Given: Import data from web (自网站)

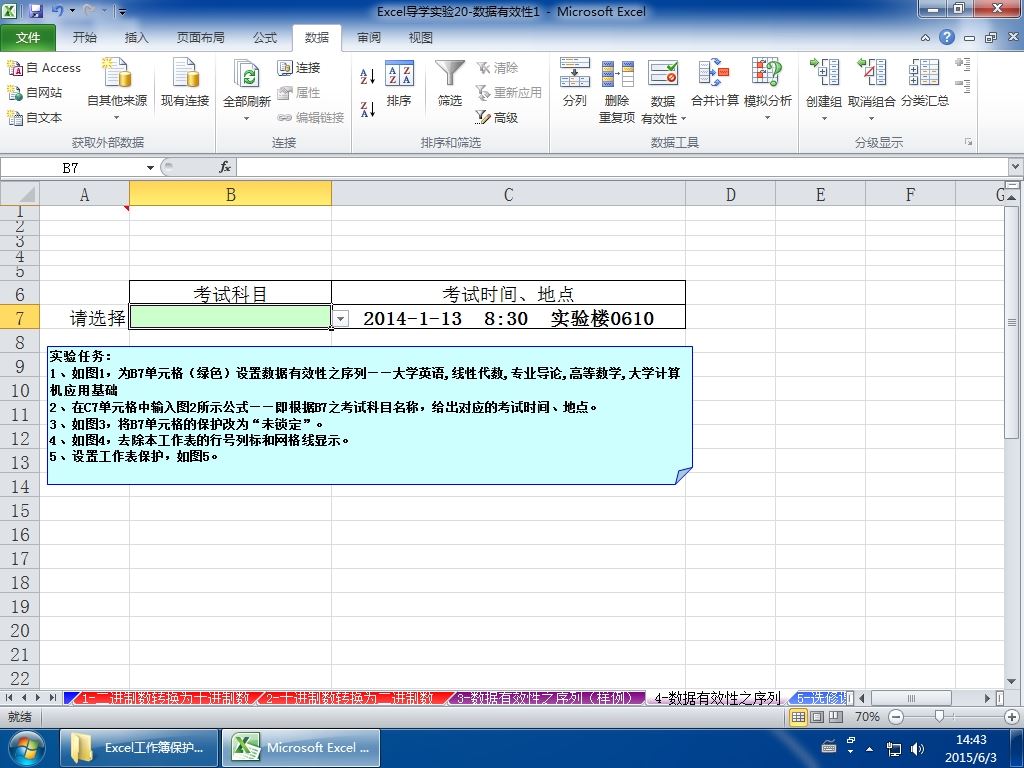Looking at the screenshot, I should click(35, 93).
